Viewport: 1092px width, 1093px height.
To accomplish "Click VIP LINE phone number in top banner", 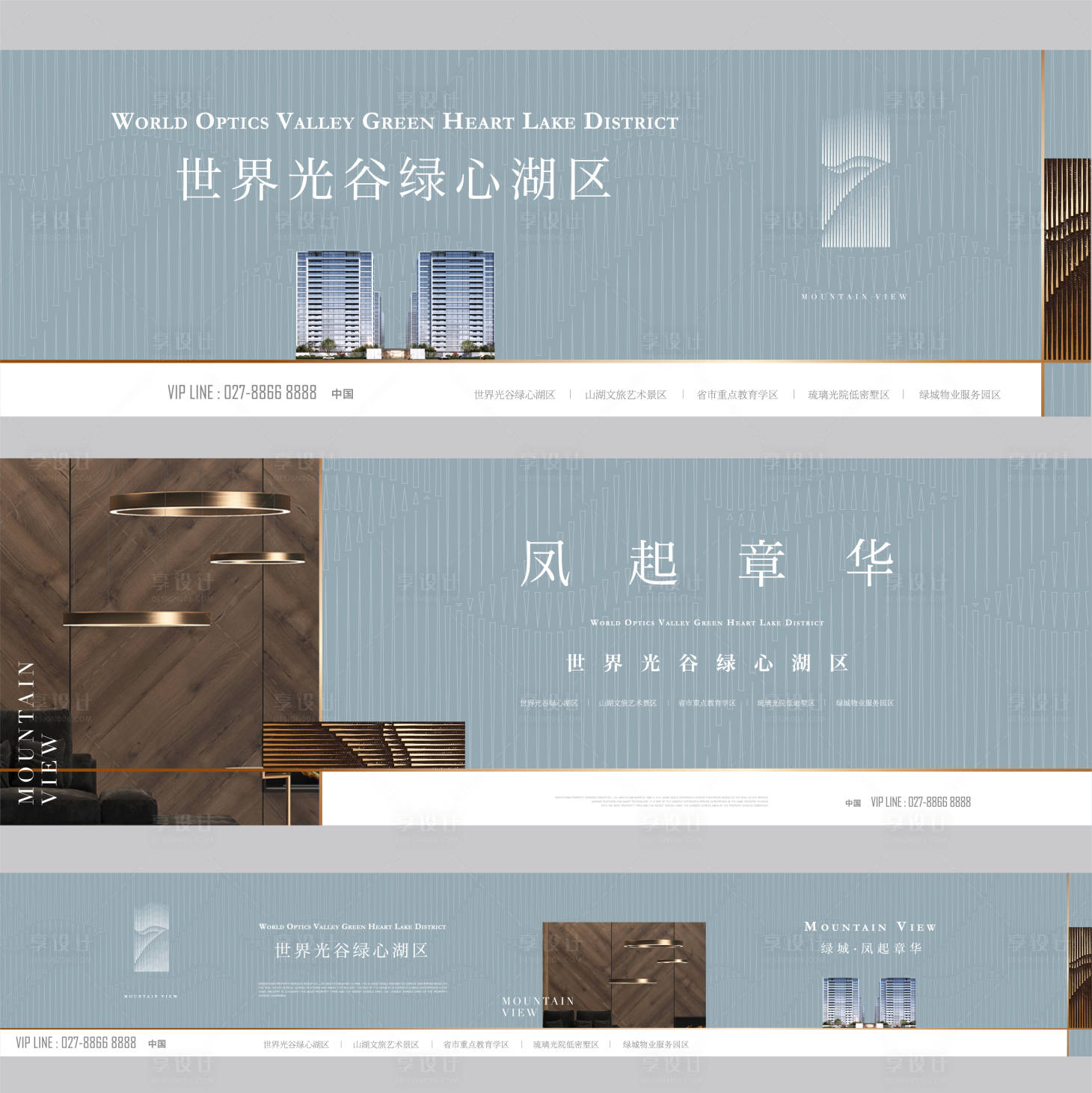I will (x=242, y=392).
